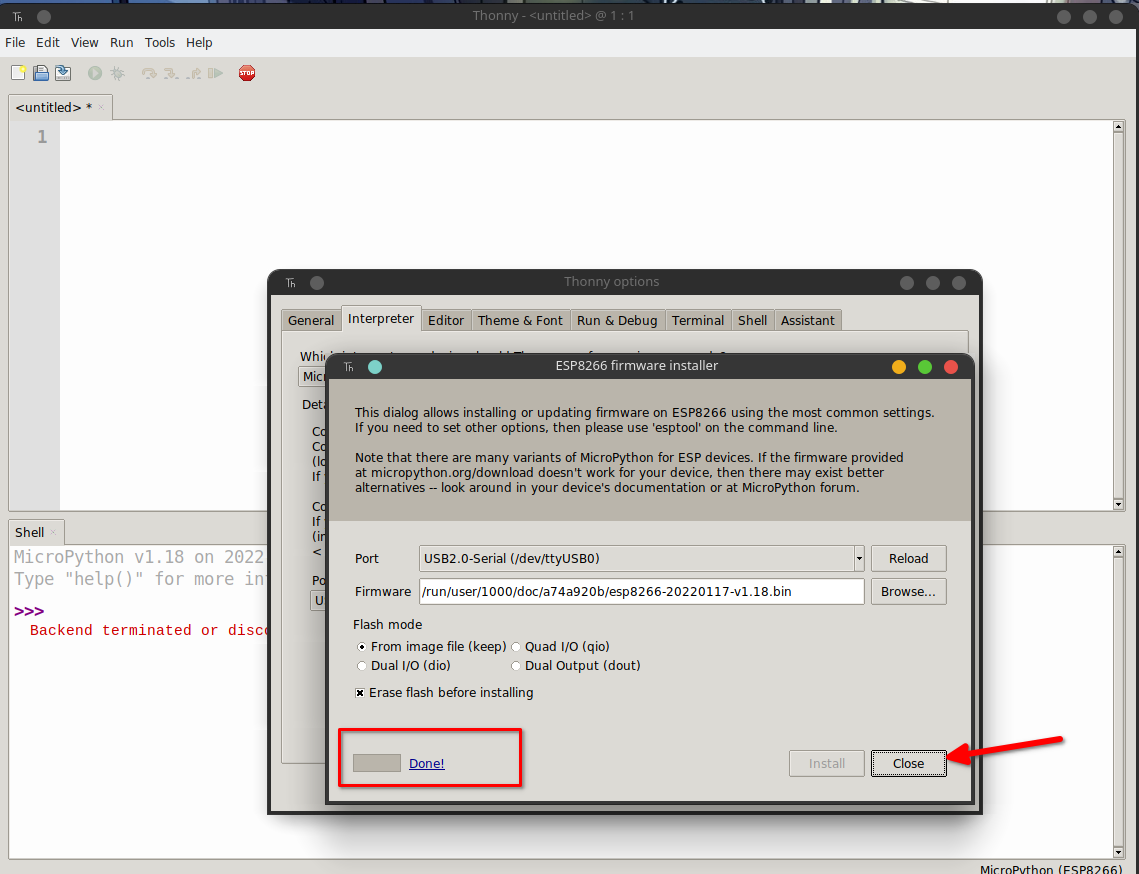Click Thonny logo icon in options dialog title
This screenshot has height=874, width=1139.
coord(291,283)
